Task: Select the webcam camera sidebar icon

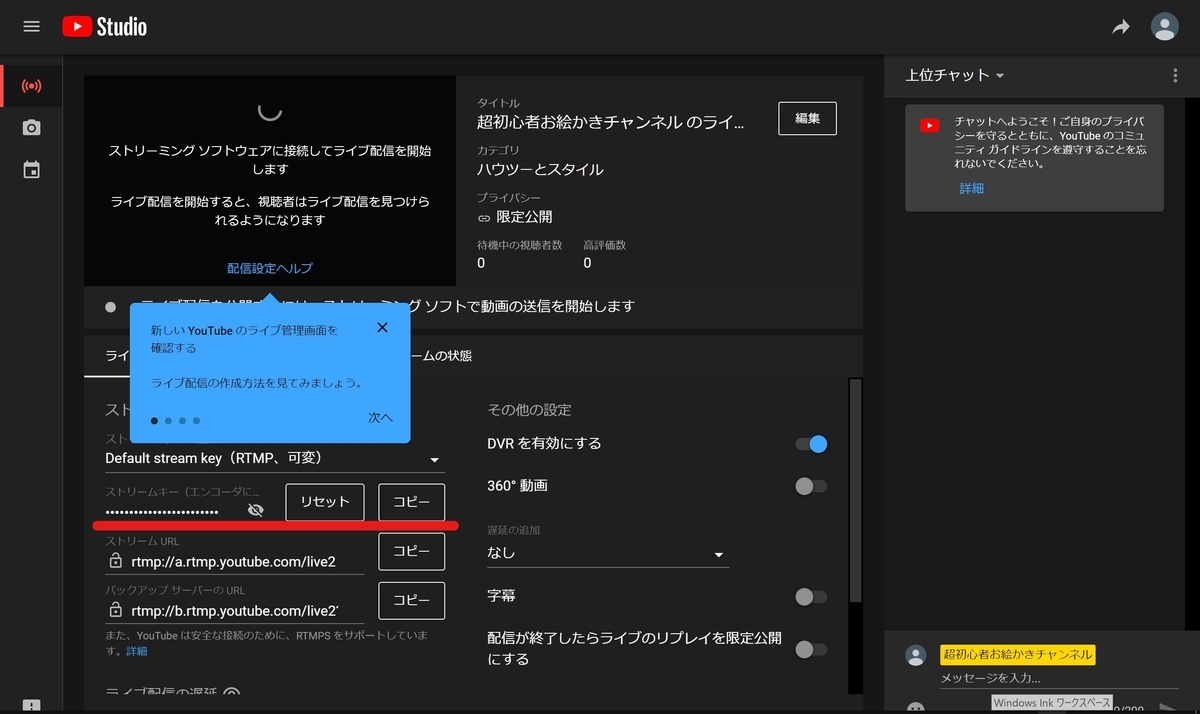Action: [32, 128]
